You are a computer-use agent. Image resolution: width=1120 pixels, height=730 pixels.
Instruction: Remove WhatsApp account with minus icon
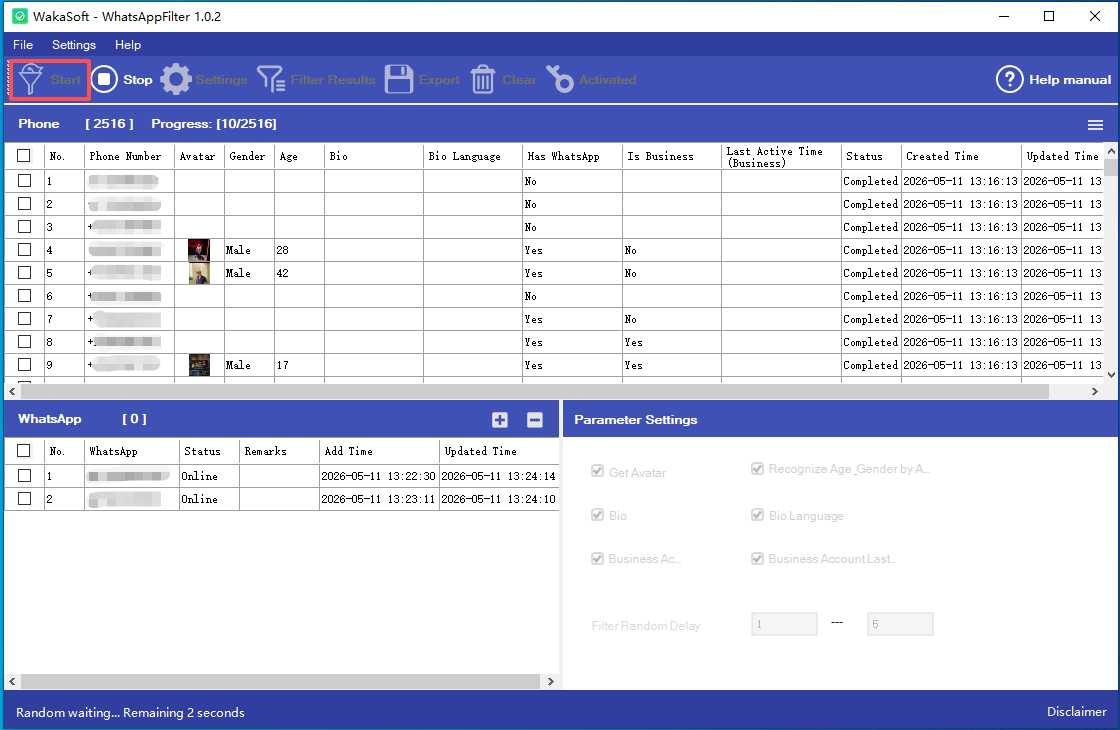pyautogui.click(x=535, y=420)
